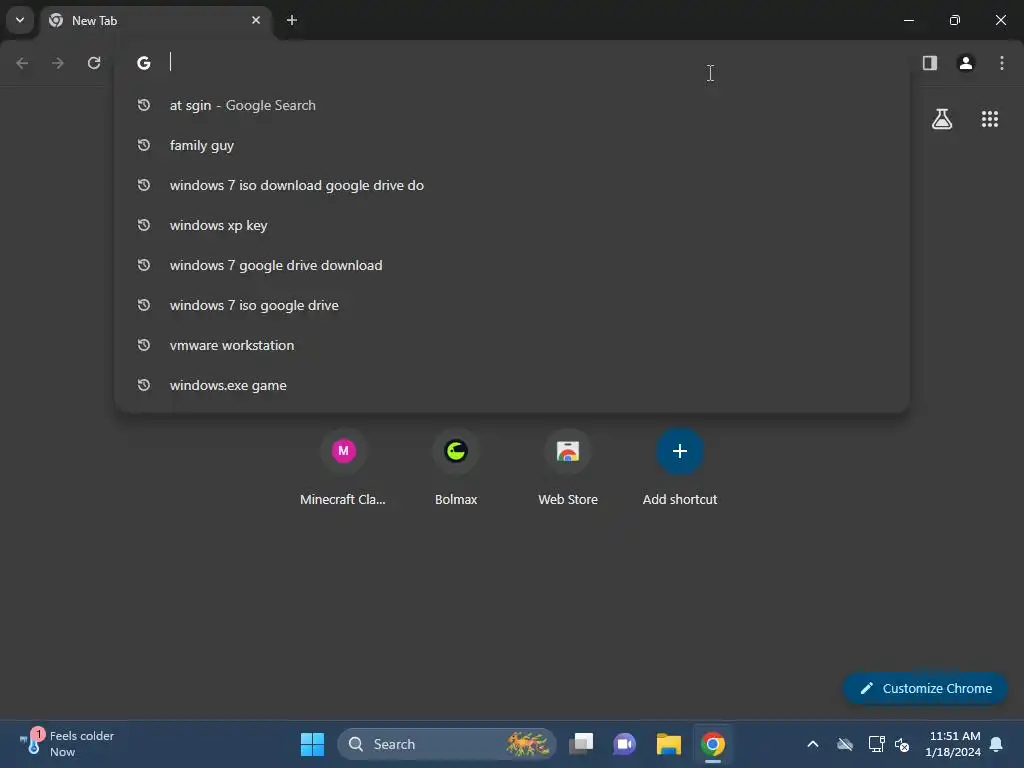Open the tab search dropdown arrow
Screen dimensions: 1024x768
point(20,20)
